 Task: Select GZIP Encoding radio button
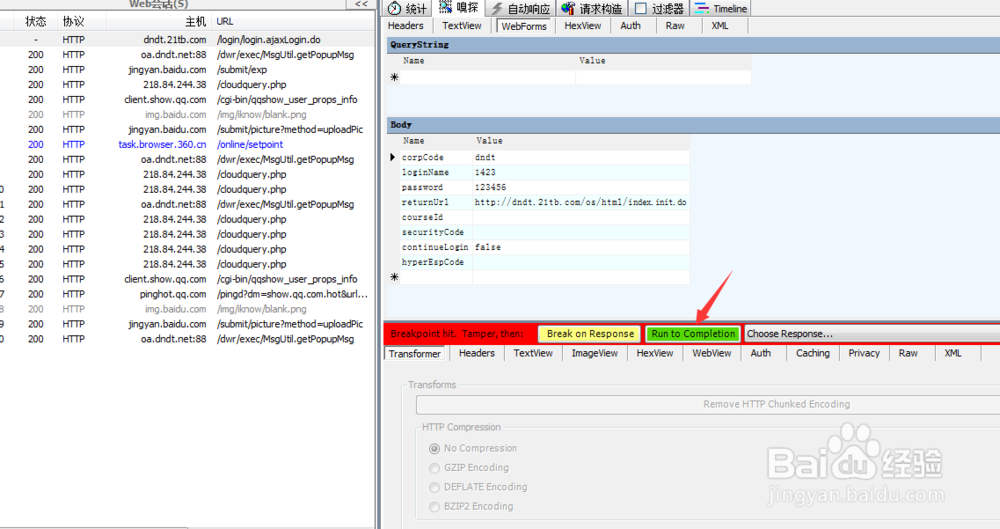tap(434, 468)
